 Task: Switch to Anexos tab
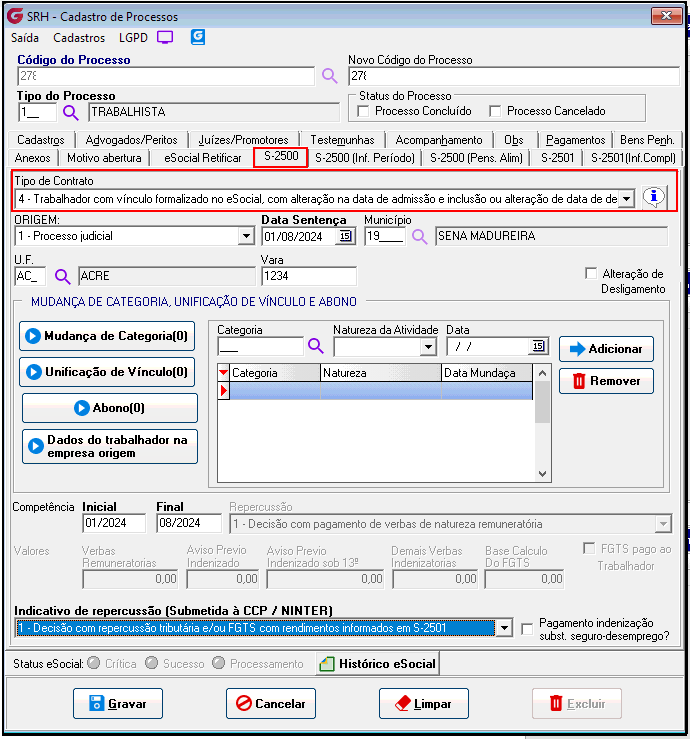[x=33, y=158]
